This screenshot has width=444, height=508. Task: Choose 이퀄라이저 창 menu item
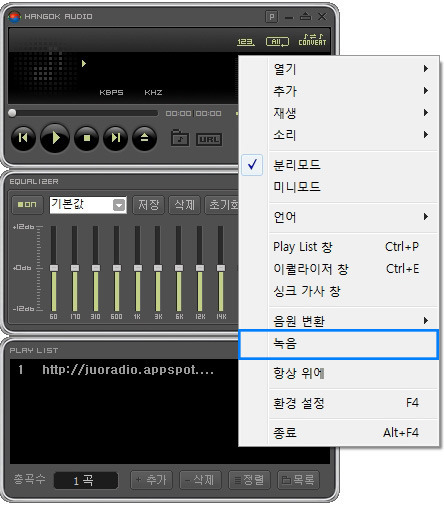tap(339, 269)
